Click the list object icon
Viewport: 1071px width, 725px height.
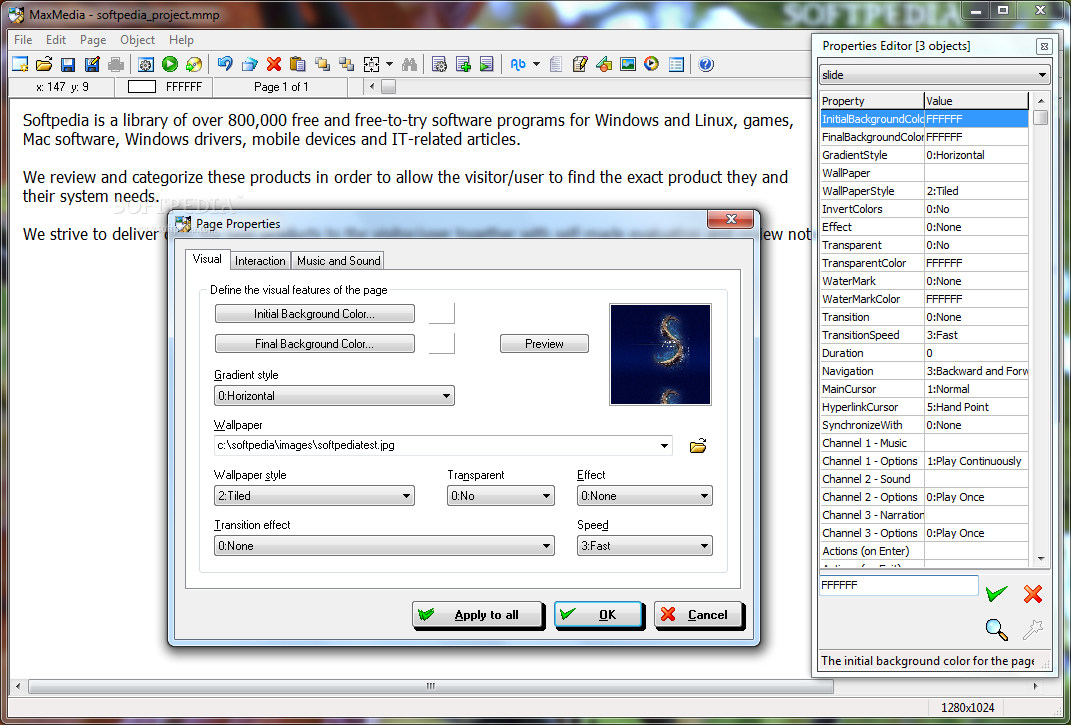[676, 64]
